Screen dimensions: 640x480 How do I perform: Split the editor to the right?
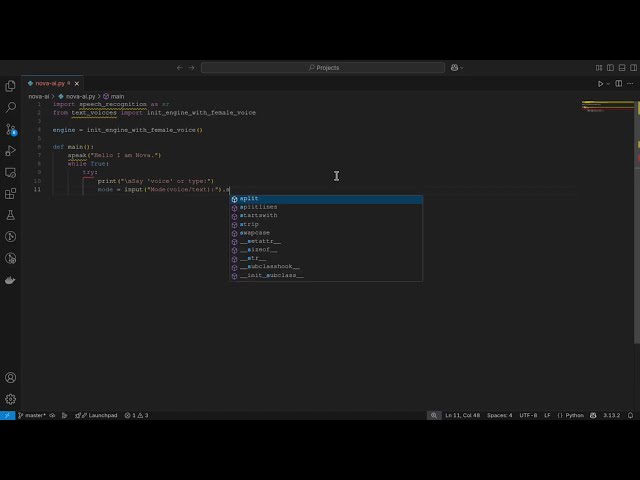tap(619, 84)
